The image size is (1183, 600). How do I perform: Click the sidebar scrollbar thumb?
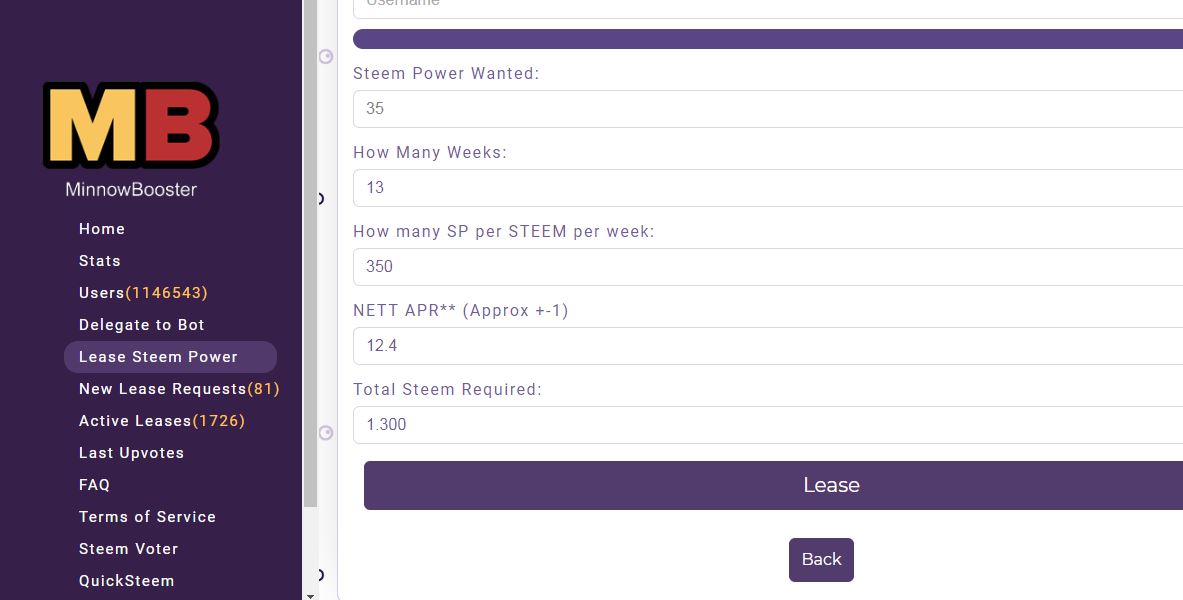pos(310,254)
